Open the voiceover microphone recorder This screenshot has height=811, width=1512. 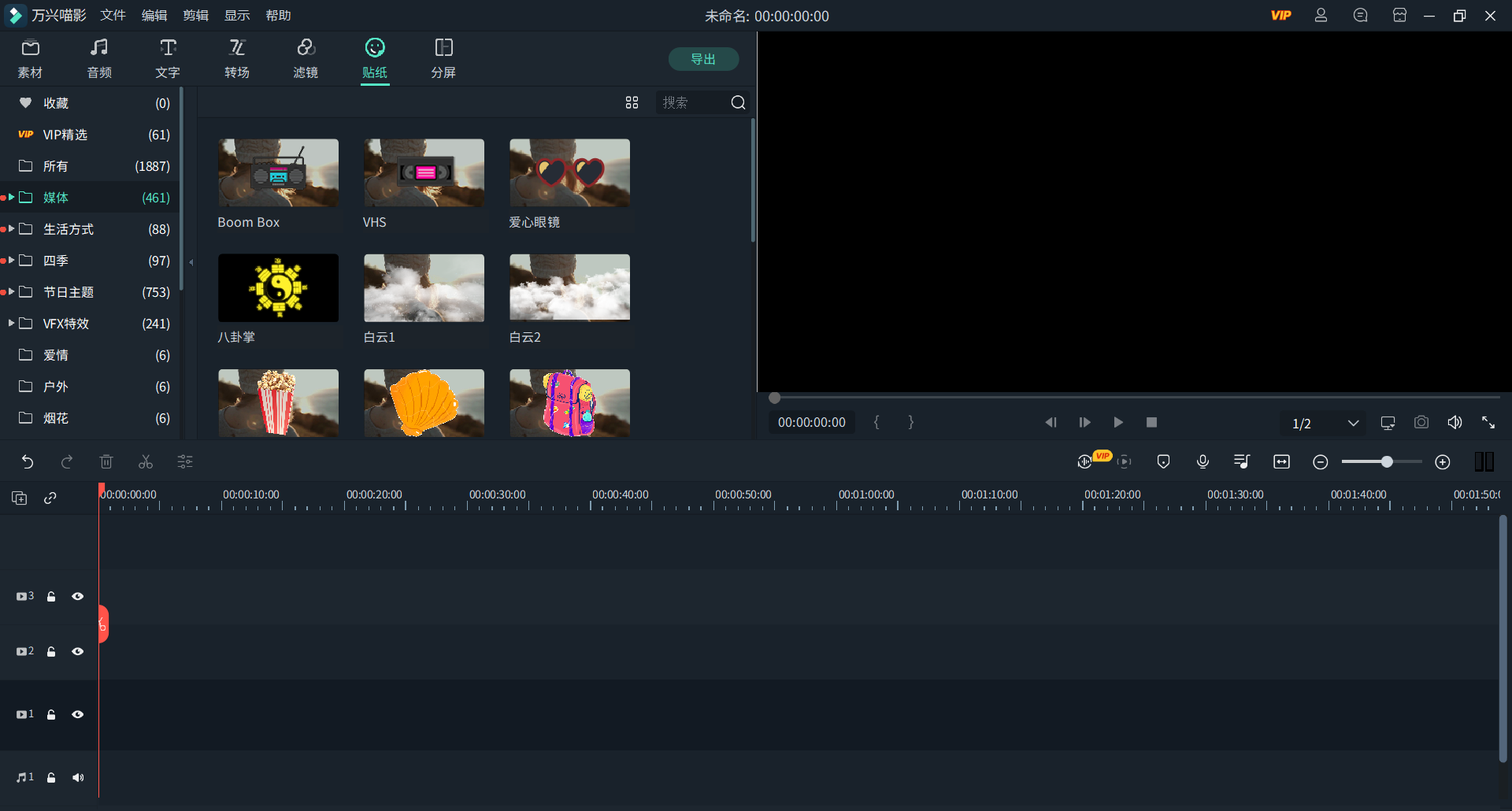point(1203,462)
